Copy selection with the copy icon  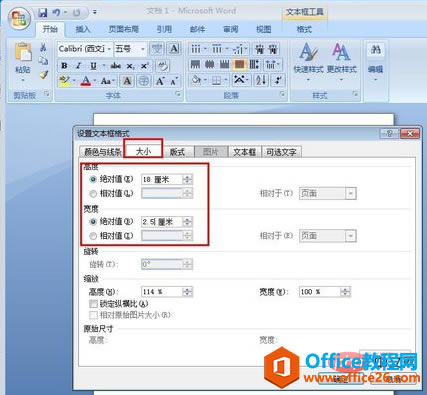[x=43, y=61]
